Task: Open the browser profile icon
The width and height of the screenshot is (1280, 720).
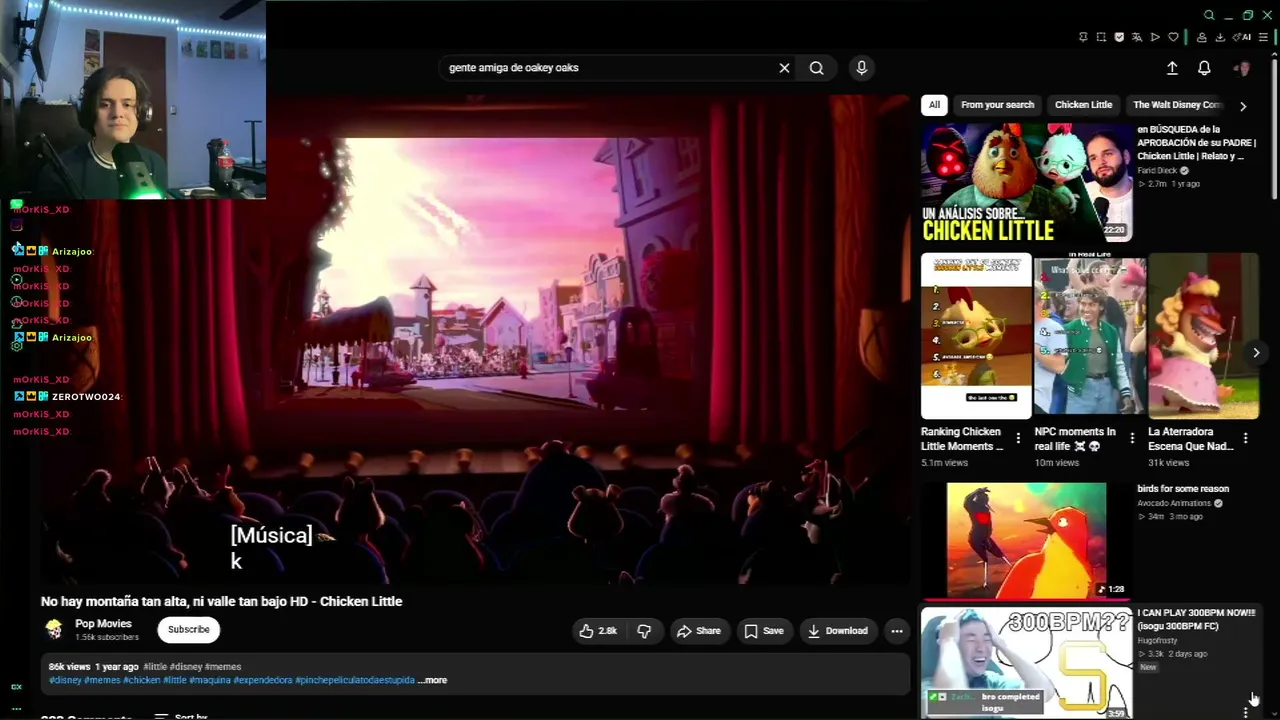Action: pyautogui.click(x=1201, y=37)
